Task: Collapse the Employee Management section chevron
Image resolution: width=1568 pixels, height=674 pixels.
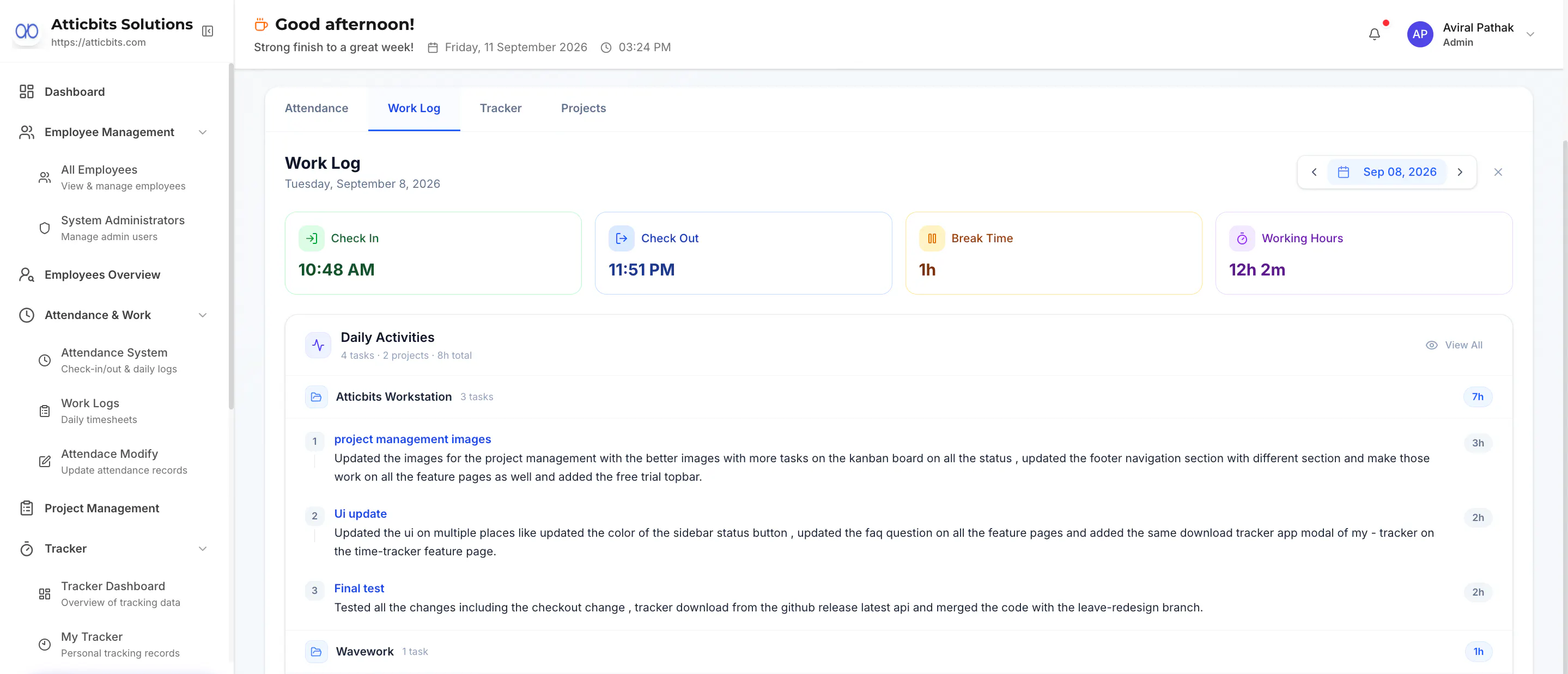Action: pos(203,133)
